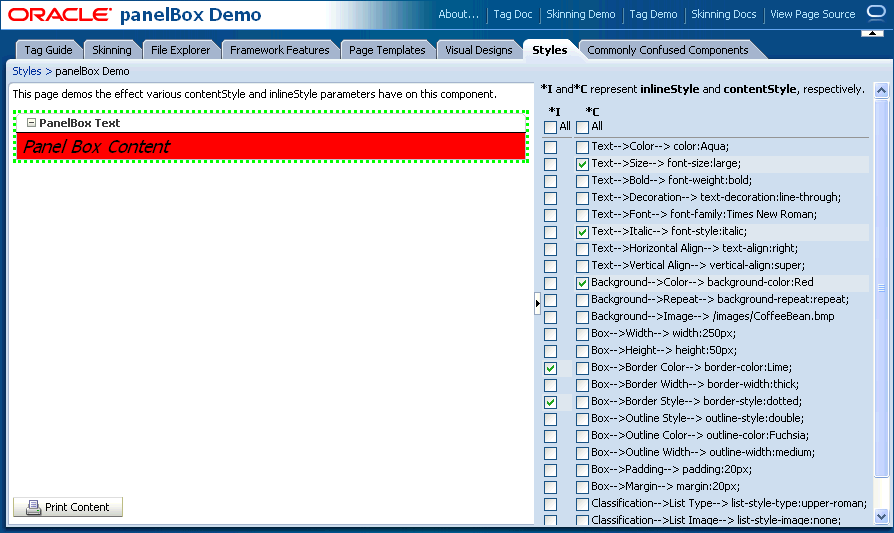
Task: Go to the Page Templates tab
Action: (x=387, y=50)
